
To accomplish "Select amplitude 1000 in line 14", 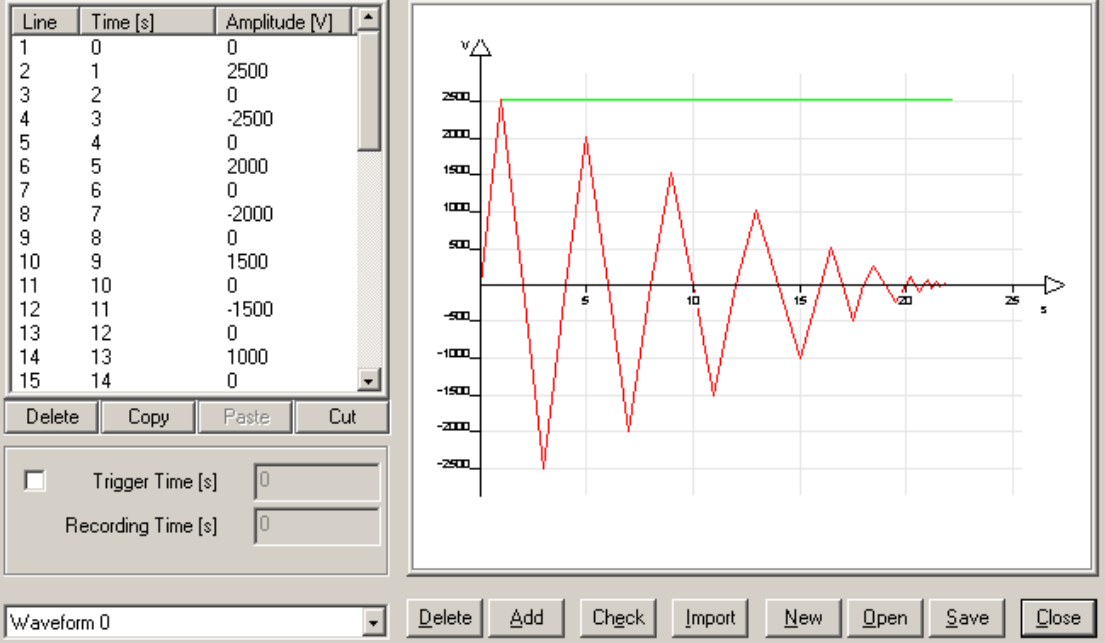I will (247, 357).
